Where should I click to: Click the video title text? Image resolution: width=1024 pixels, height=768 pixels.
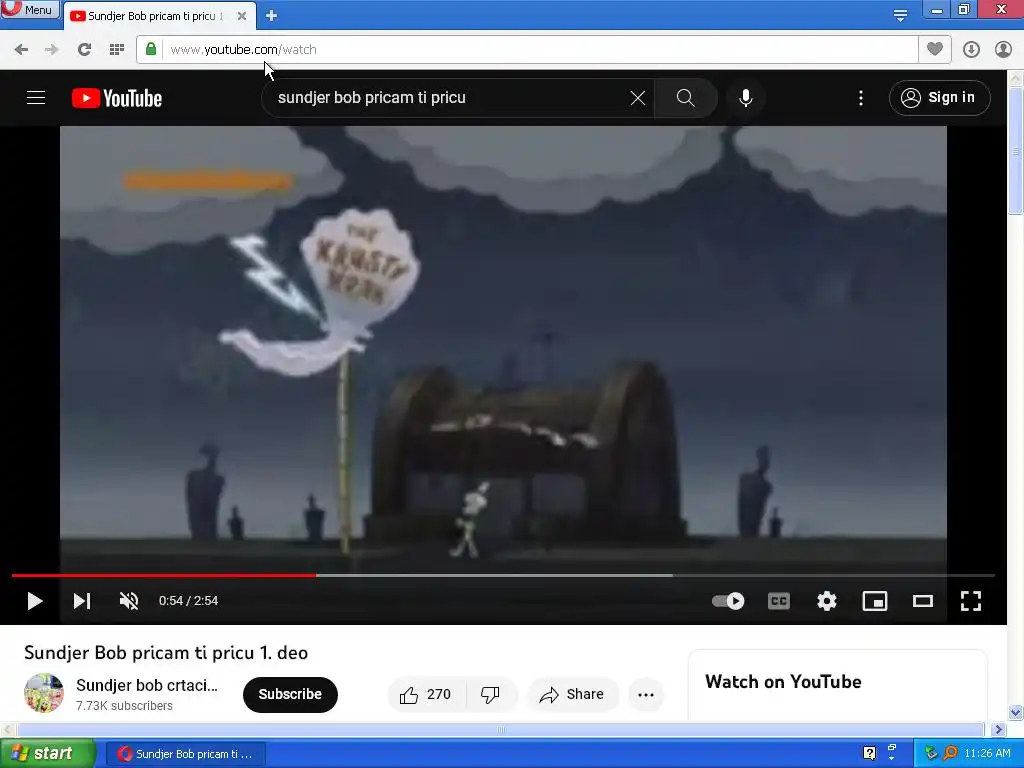(x=166, y=652)
